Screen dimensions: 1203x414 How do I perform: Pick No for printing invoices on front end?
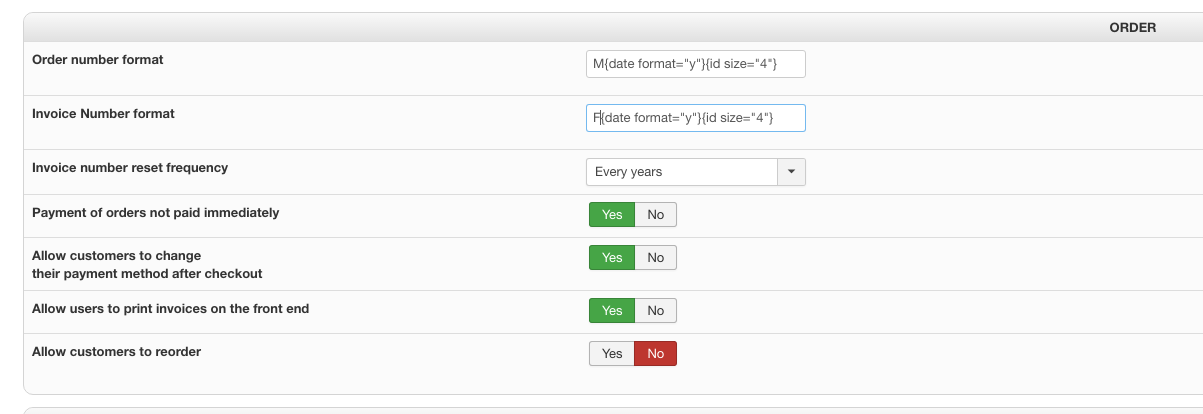656,311
